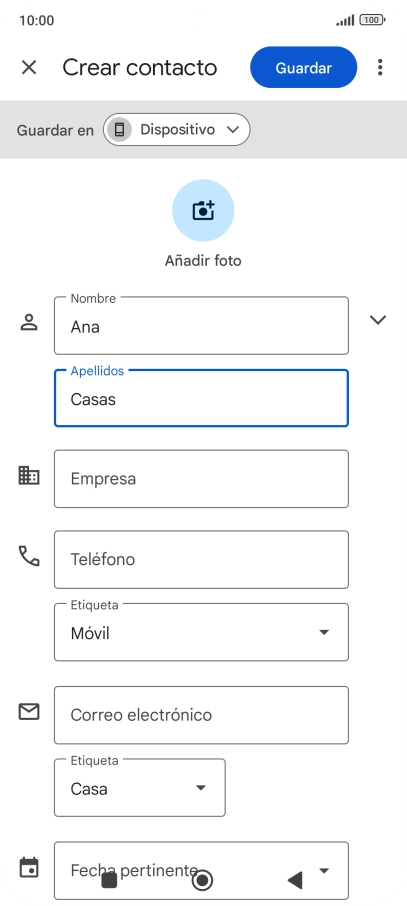Select the Correo electrónico input field
This screenshot has width=407, height=906.
(x=201, y=715)
